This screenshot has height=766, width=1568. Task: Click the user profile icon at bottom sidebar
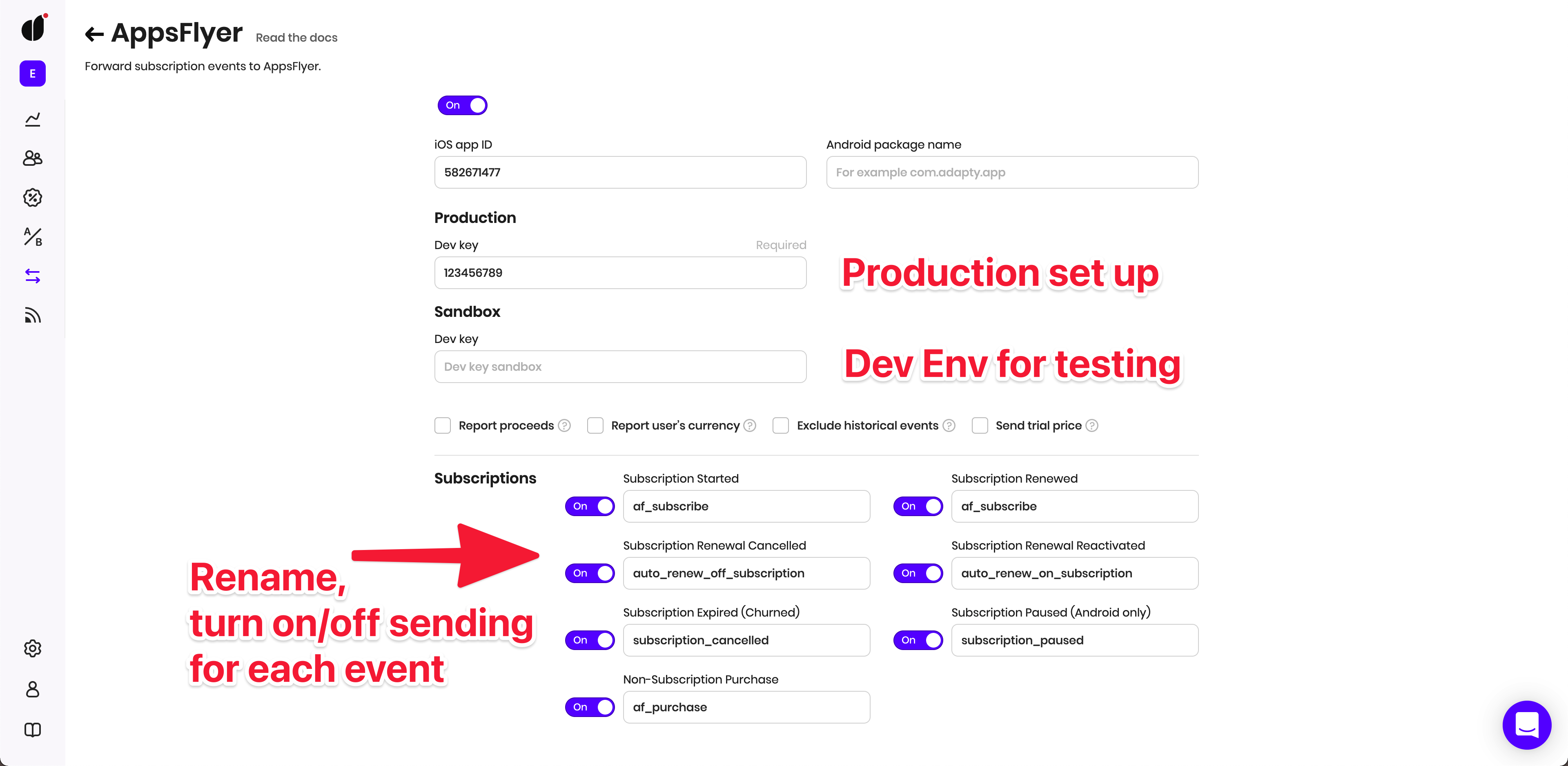[x=33, y=689]
